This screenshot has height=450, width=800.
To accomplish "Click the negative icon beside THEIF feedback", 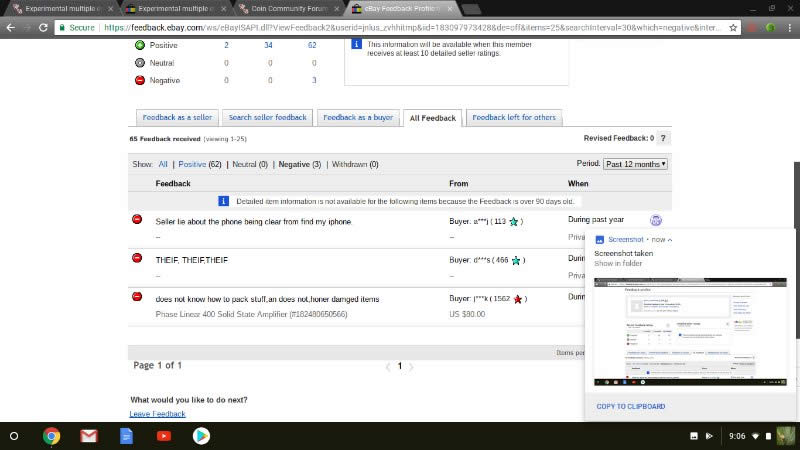I will [137, 258].
